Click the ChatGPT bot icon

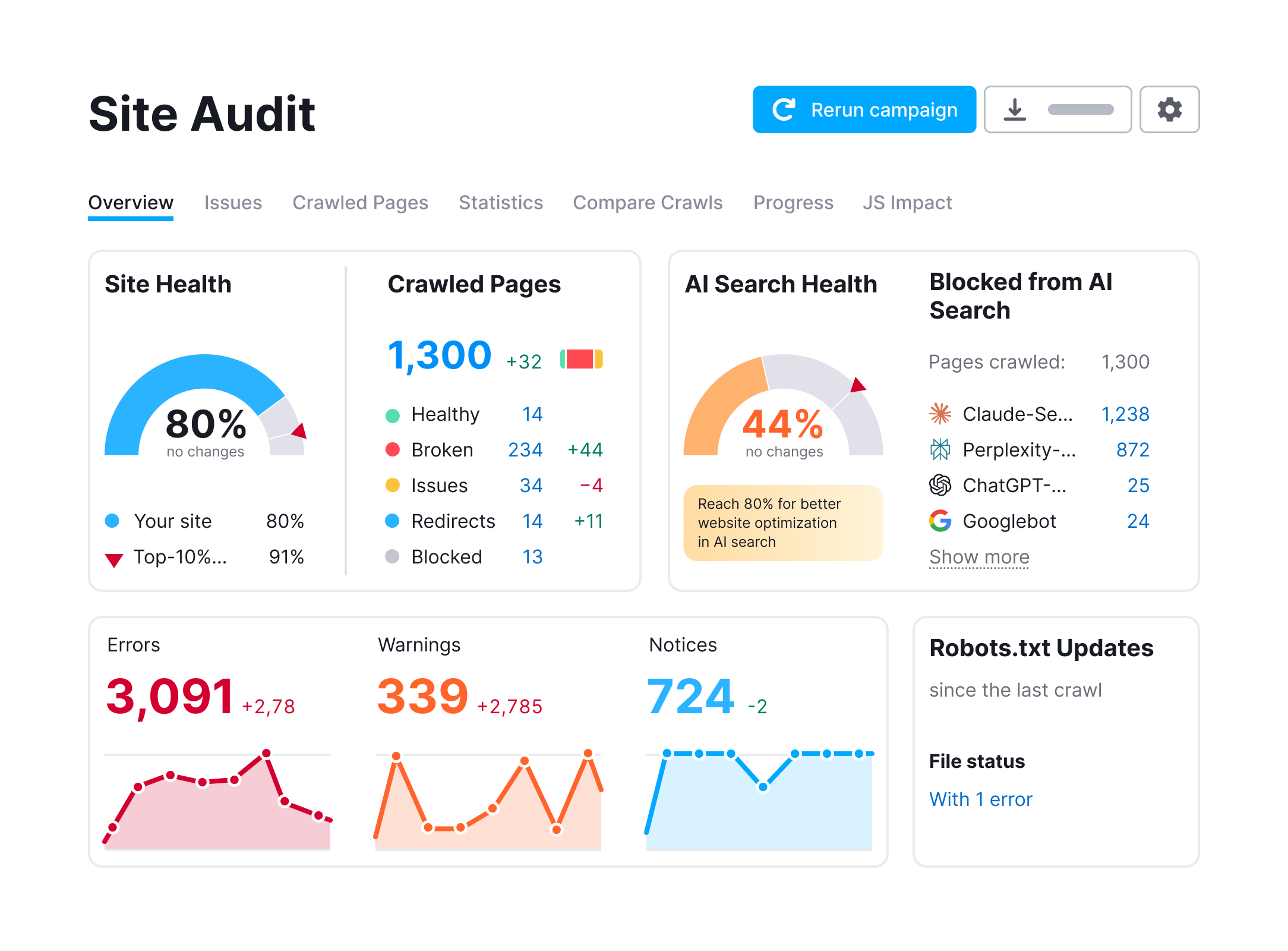[940, 485]
